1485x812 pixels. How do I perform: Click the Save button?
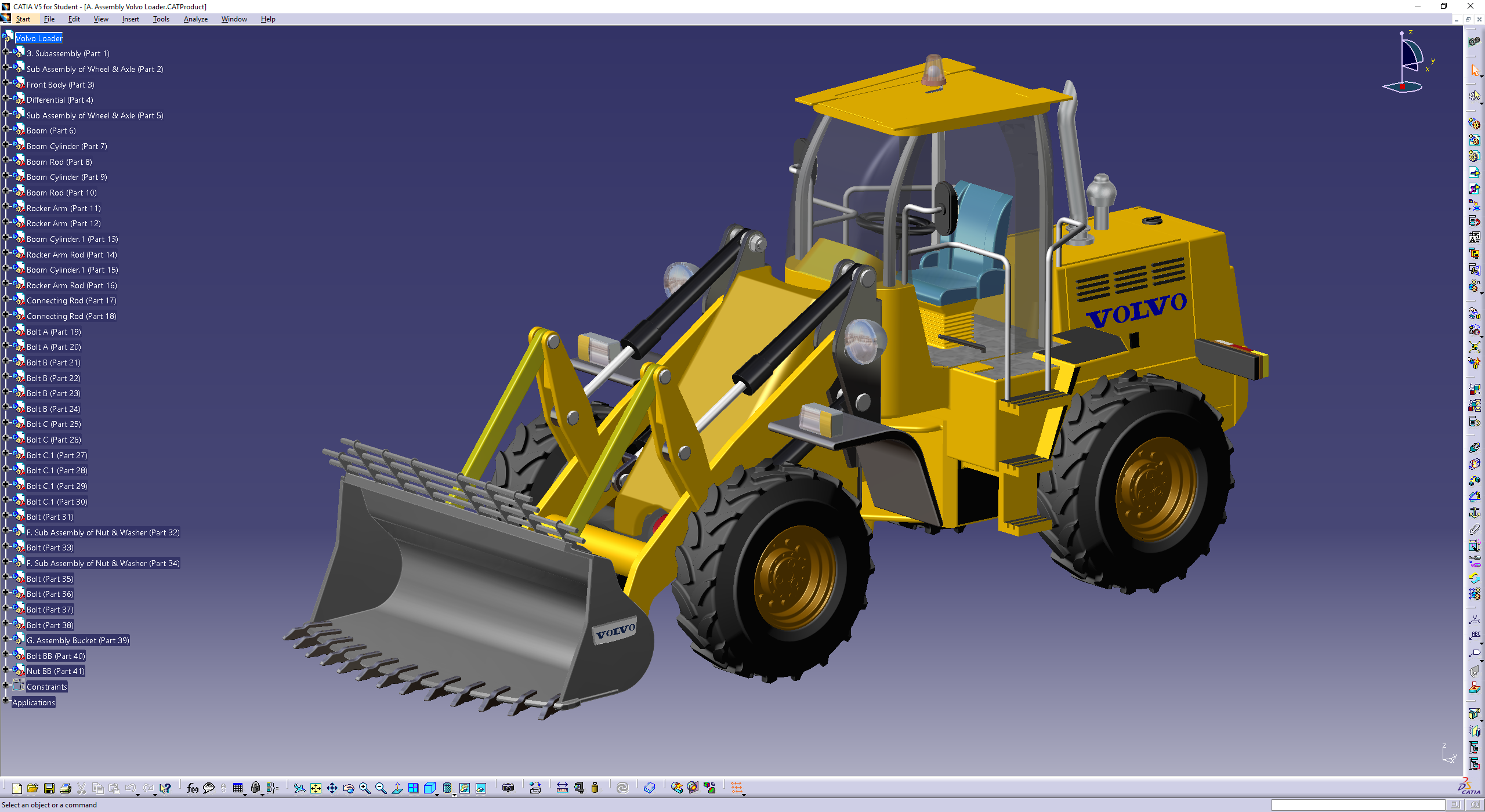49,788
